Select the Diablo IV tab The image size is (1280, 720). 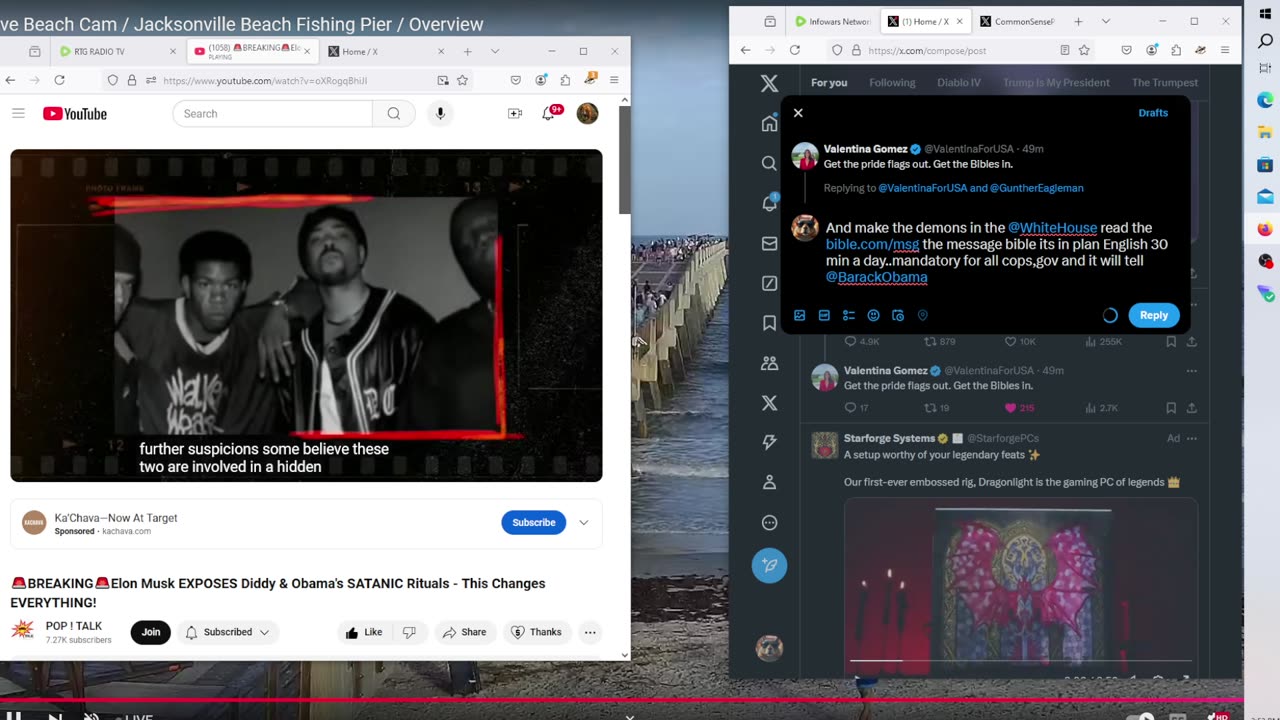tap(959, 83)
